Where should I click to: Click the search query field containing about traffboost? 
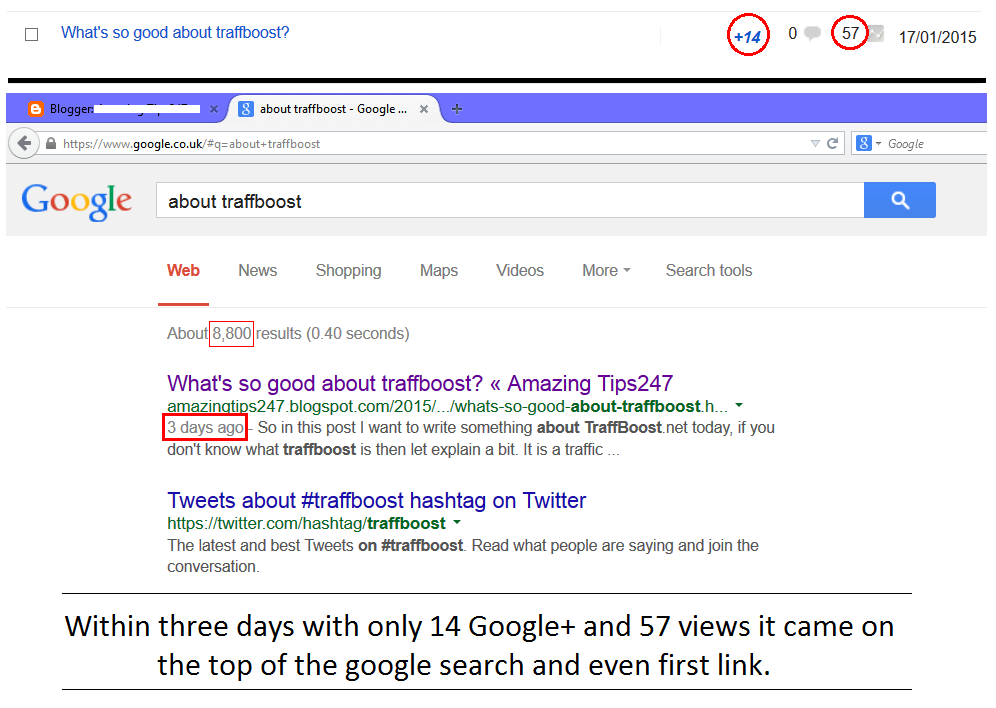tap(510, 201)
